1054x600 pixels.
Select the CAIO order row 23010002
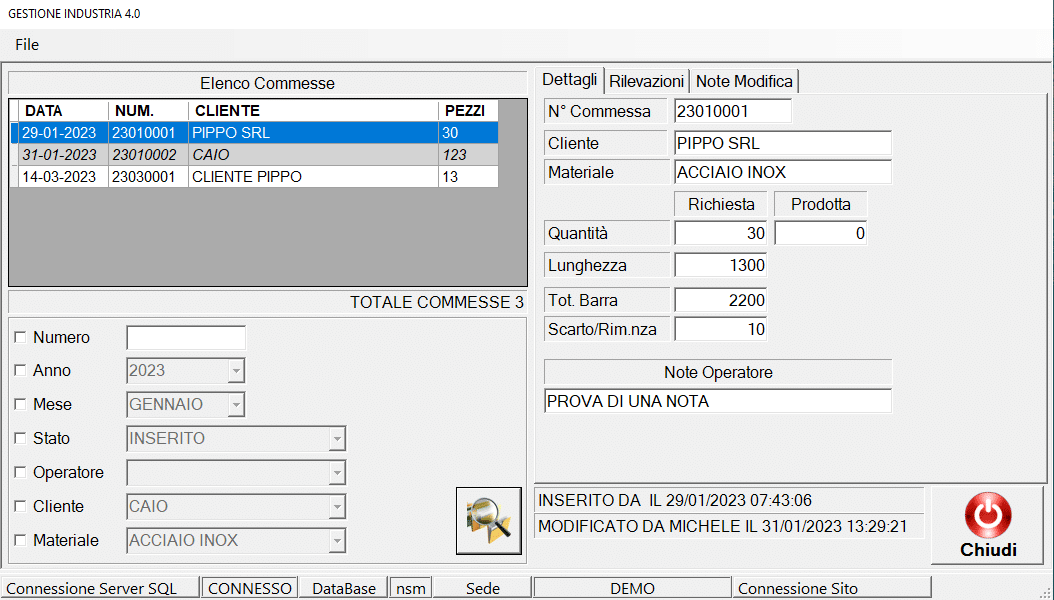[x=250, y=155]
